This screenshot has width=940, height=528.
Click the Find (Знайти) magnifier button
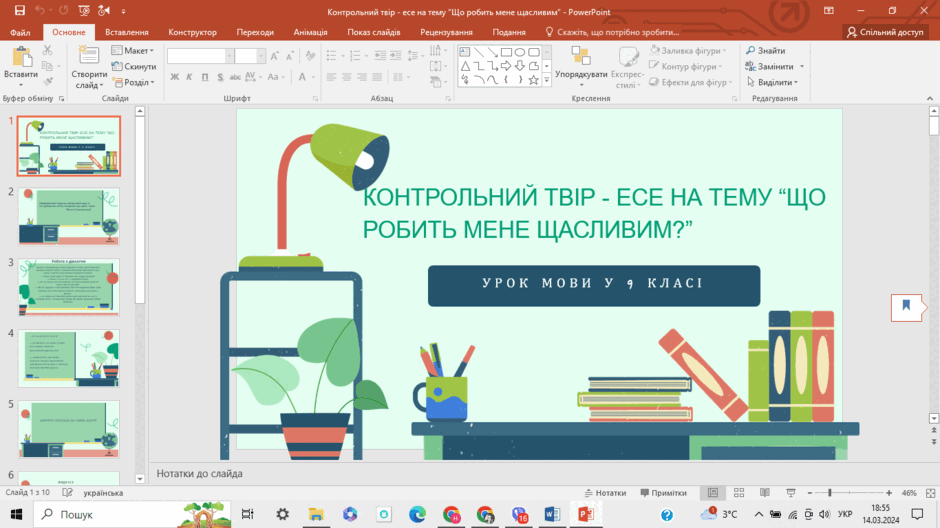765,50
